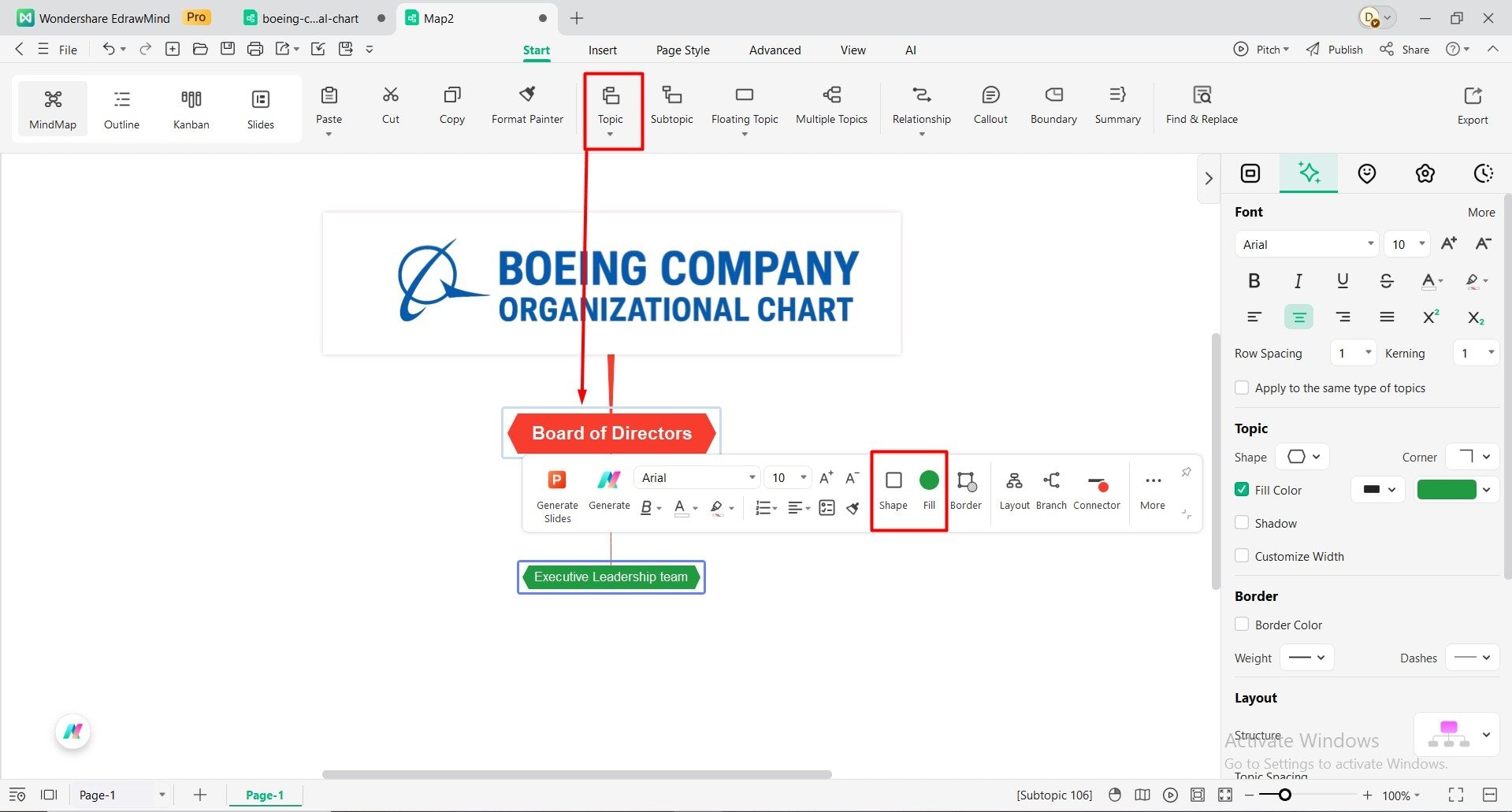Open the Row Spacing dropdown

1353,353
